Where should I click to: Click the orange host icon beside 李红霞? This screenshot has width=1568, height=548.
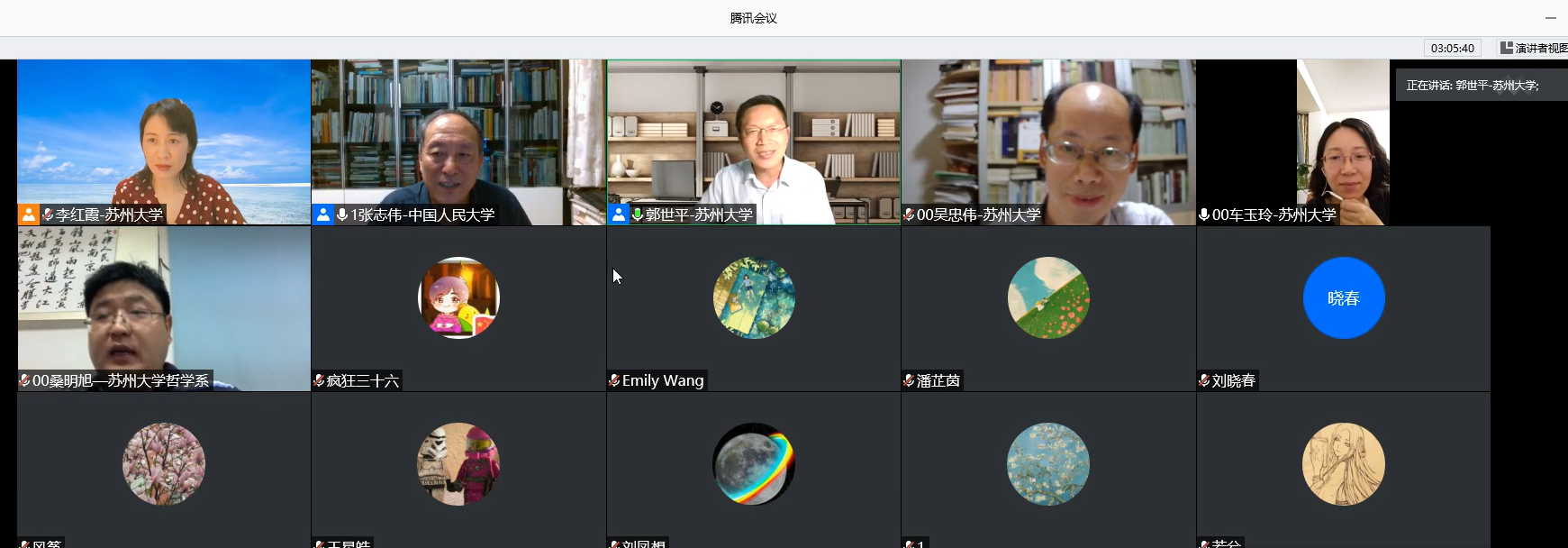click(29, 215)
